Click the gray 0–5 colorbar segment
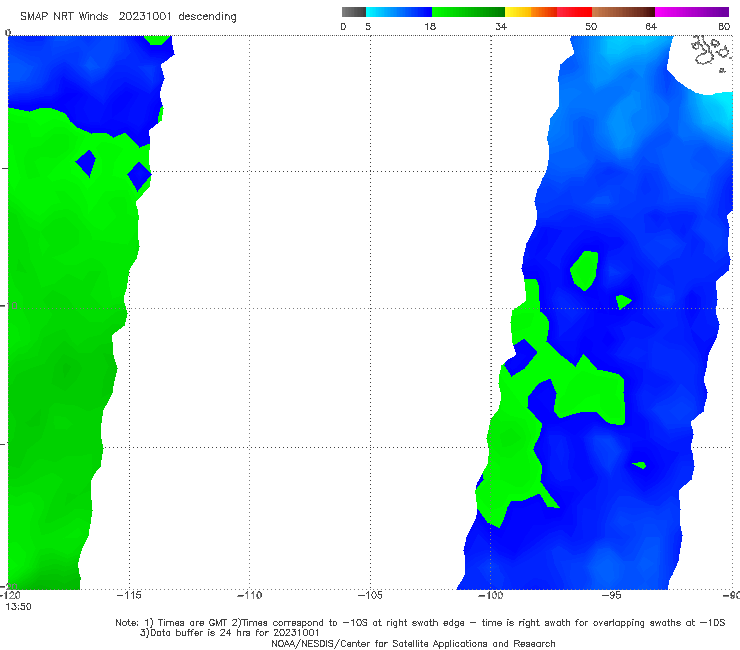740x650 pixels. (x=354, y=12)
